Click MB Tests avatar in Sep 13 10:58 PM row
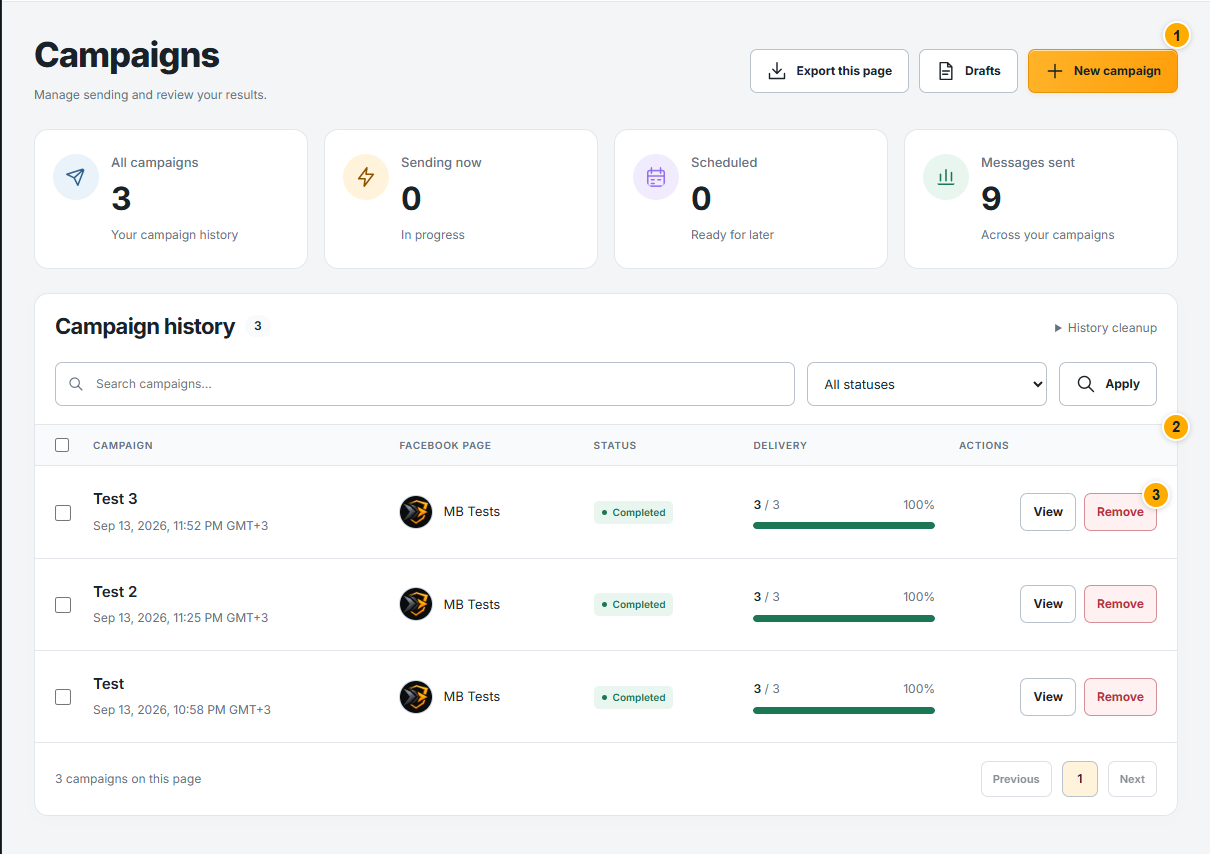This screenshot has height=854, width=1210. (x=416, y=697)
